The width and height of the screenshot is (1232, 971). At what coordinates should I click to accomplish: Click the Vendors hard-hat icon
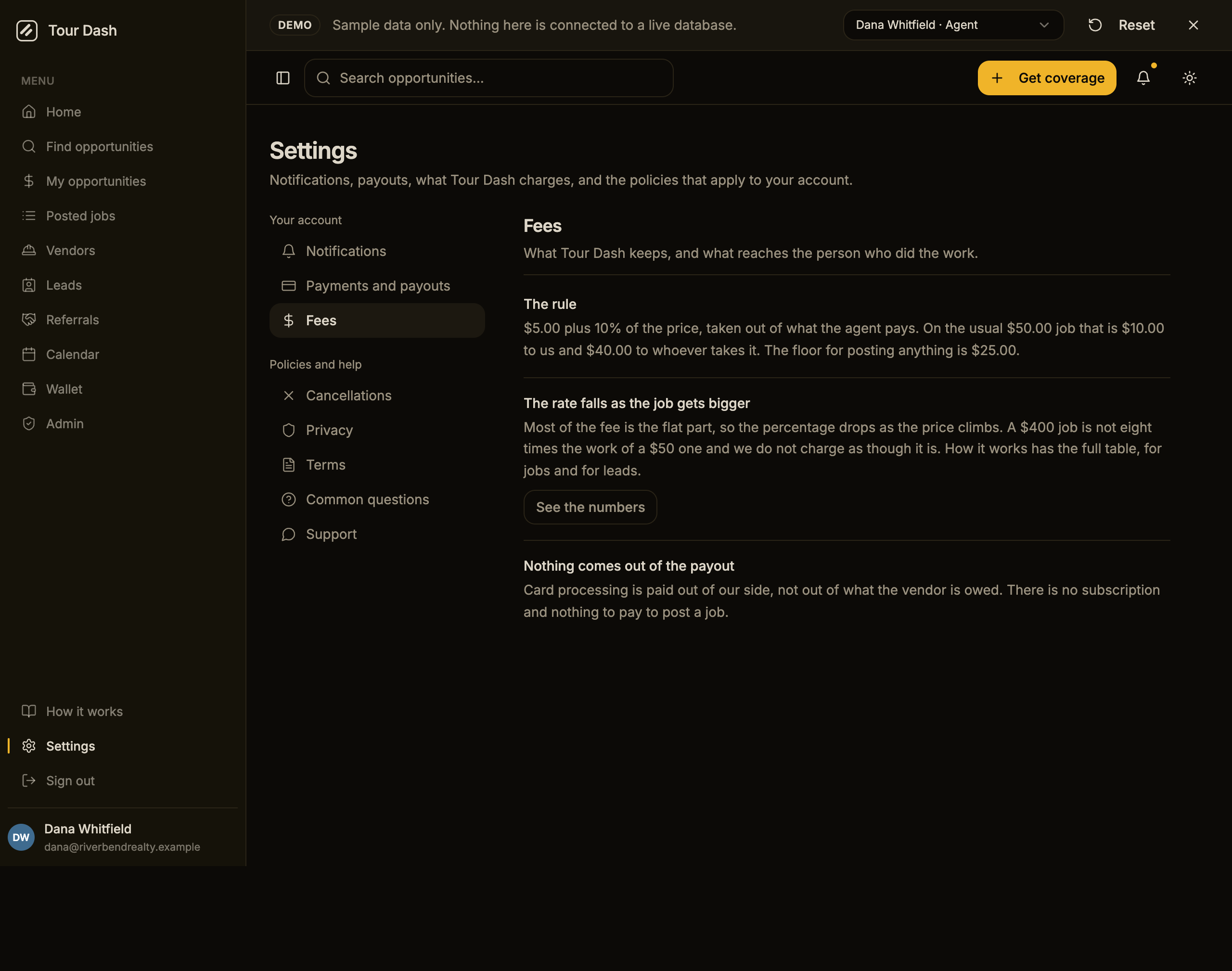click(x=28, y=251)
